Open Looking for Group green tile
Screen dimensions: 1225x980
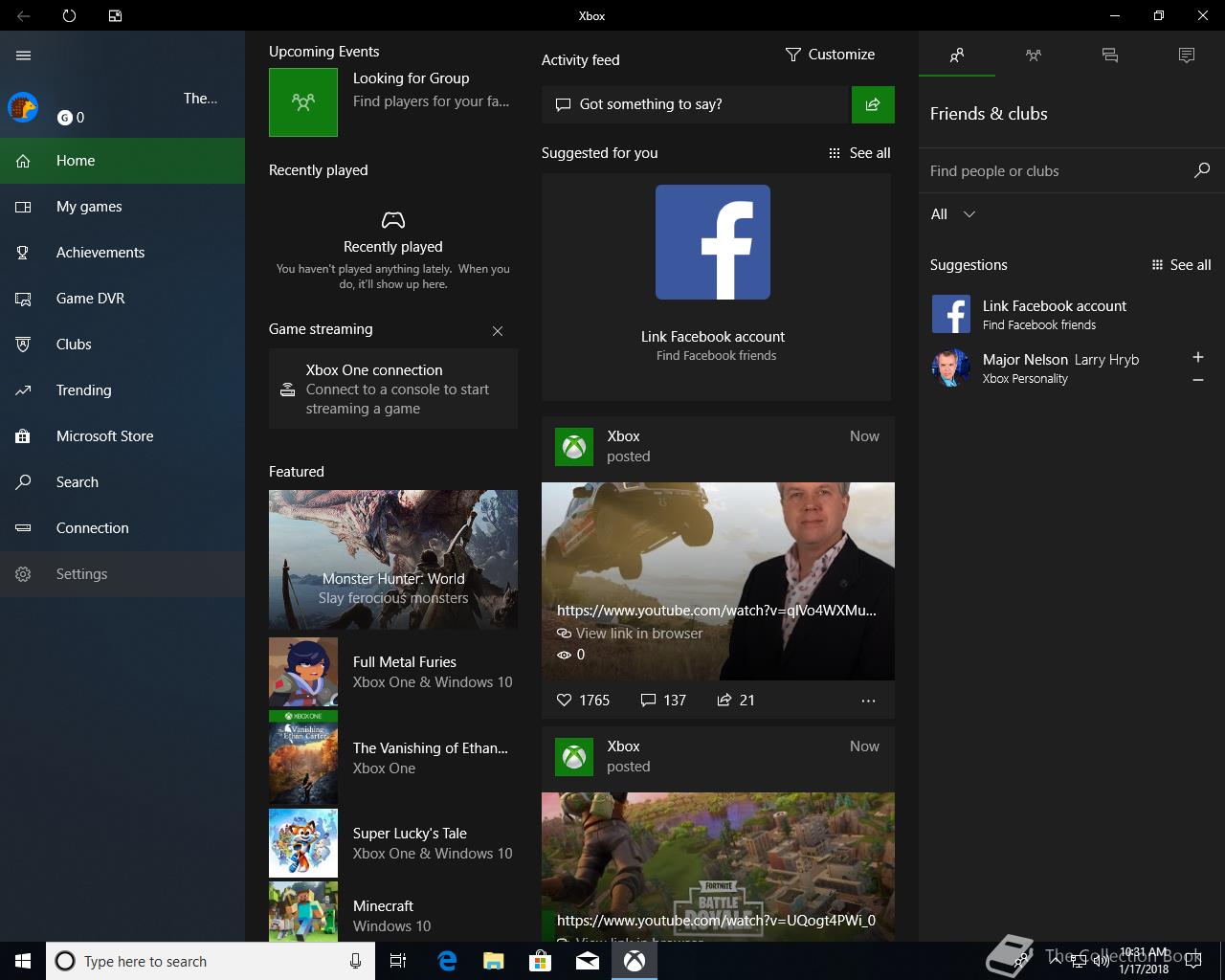coord(303,102)
